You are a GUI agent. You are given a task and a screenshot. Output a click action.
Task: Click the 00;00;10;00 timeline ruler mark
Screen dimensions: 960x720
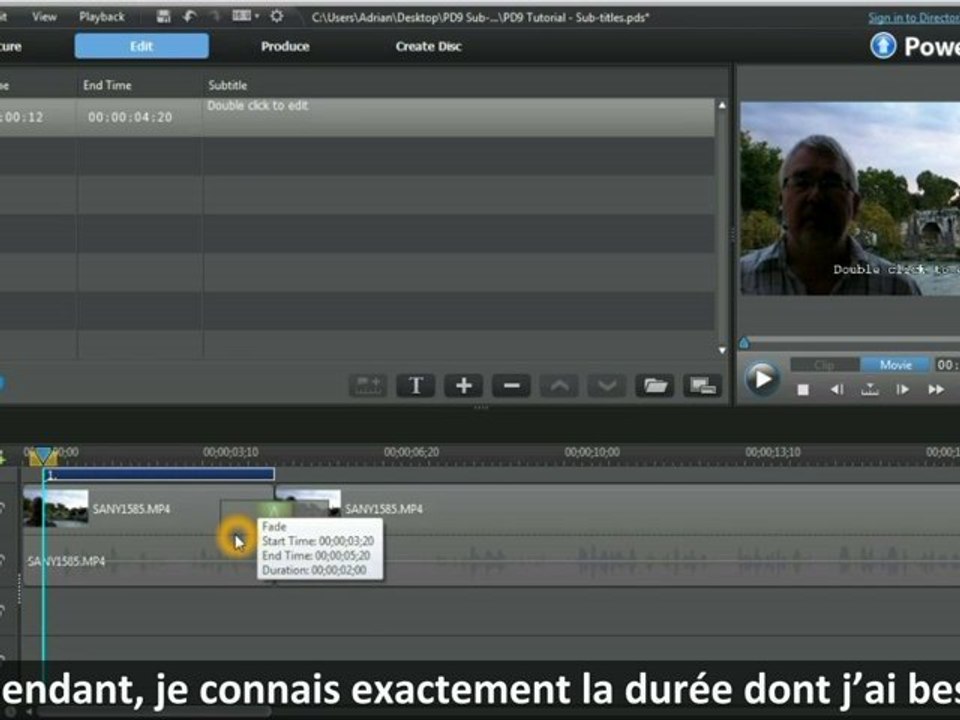pyautogui.click(x=592, y=452)
